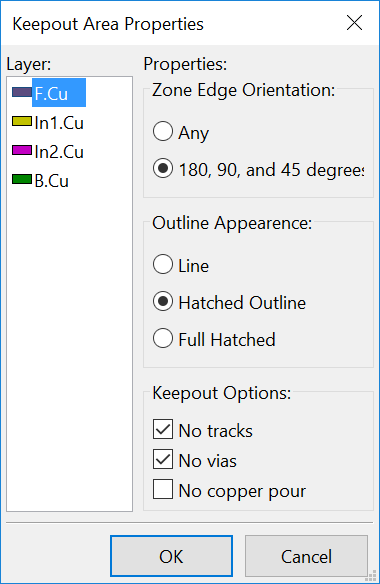
Task: Select the F.Cu layer entry
Action: tap(59, 93)
